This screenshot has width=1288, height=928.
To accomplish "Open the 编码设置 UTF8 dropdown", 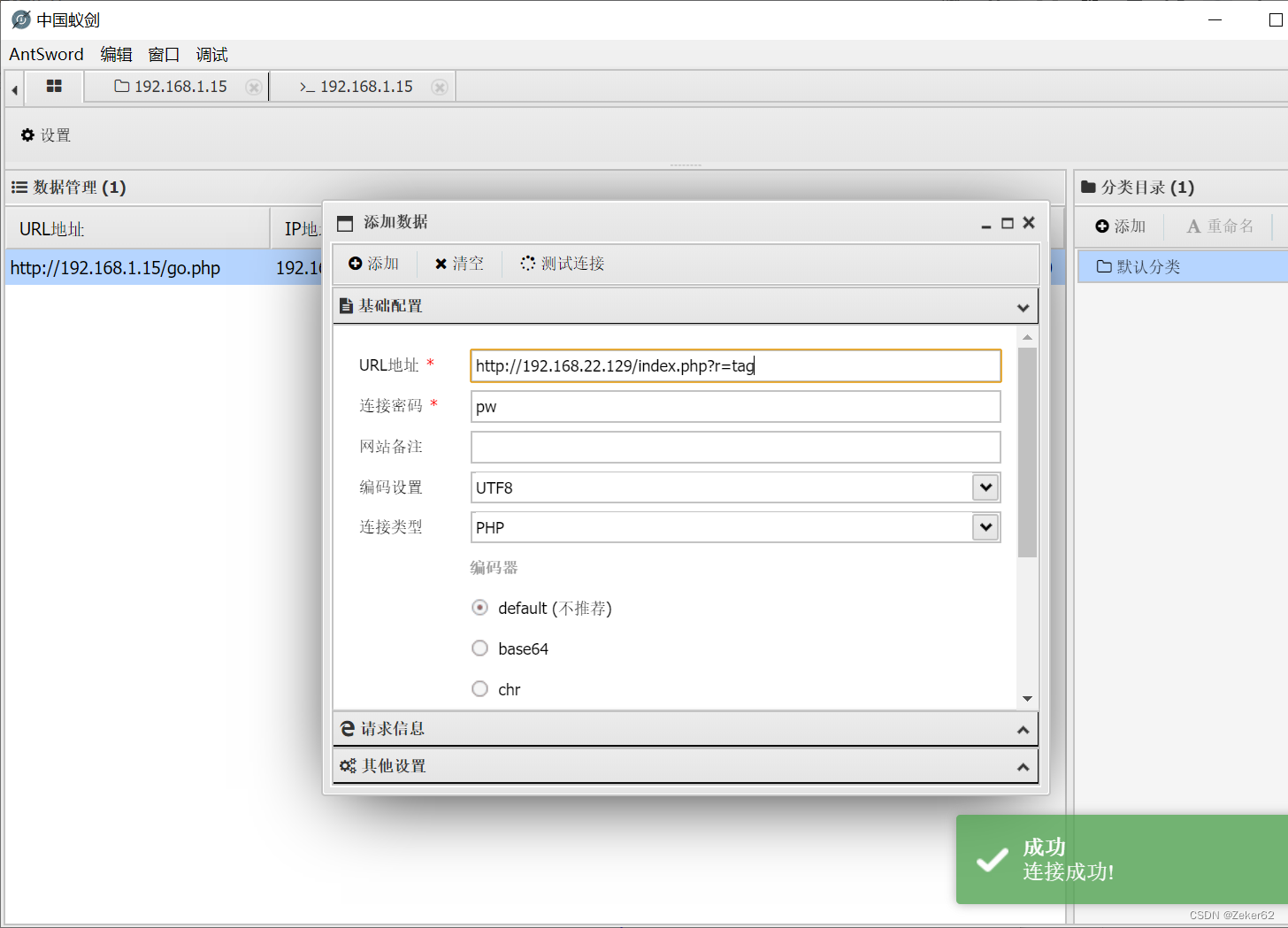I will (x=985, y=487).
